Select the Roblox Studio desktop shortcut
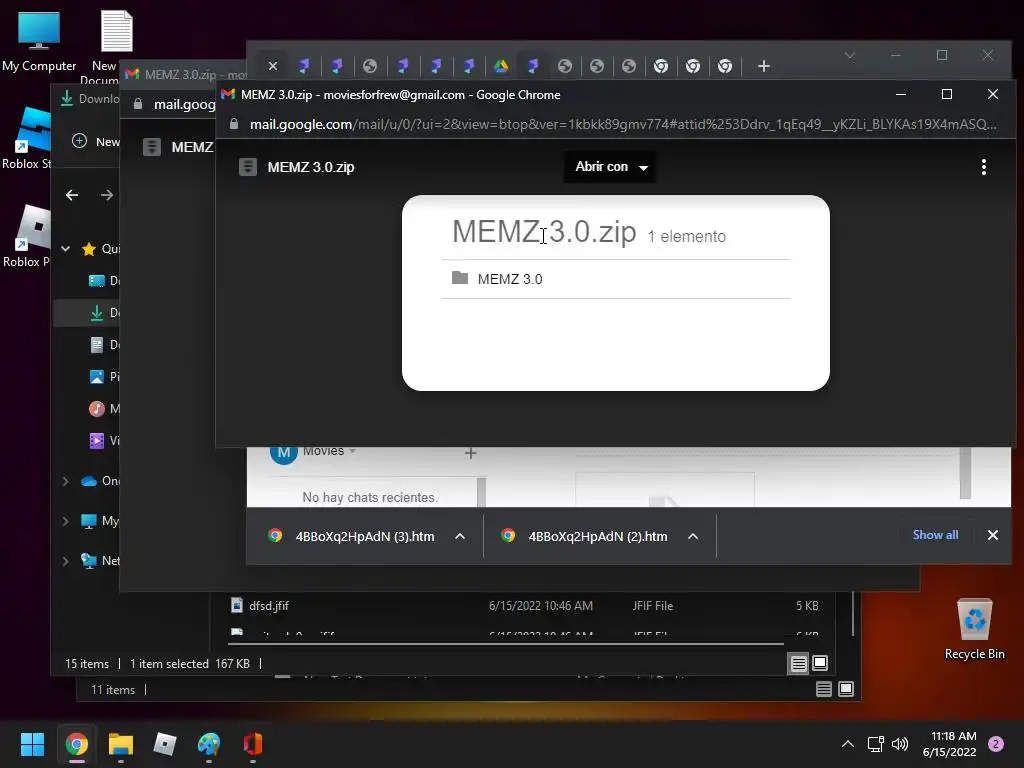 [27, 138]
